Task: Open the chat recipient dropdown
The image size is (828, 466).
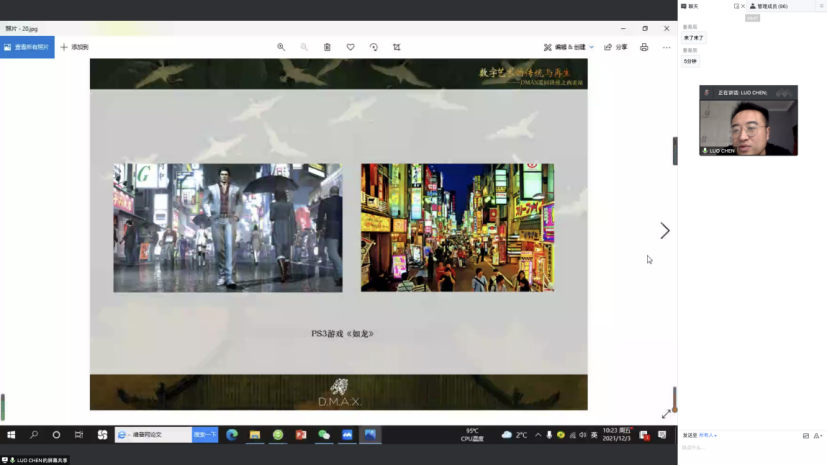Action: [707, 435]
